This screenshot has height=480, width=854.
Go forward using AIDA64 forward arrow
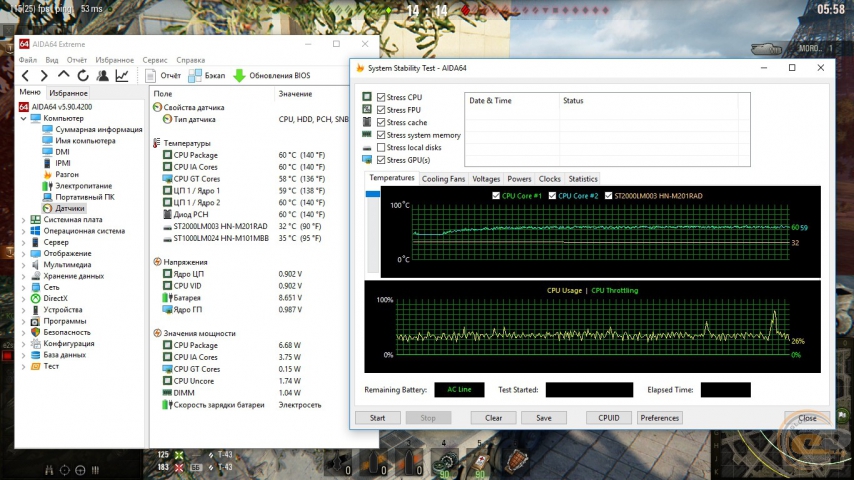pos(44,76)
